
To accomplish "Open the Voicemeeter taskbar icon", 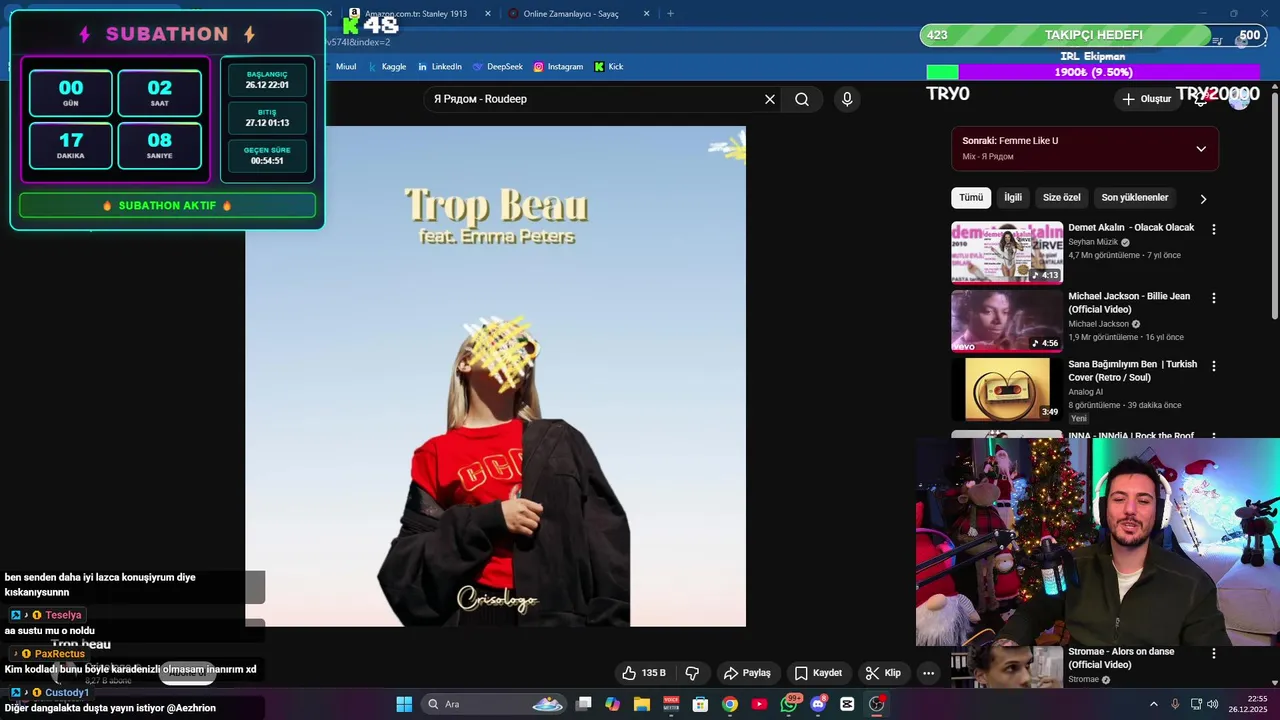I will (672, 704).
